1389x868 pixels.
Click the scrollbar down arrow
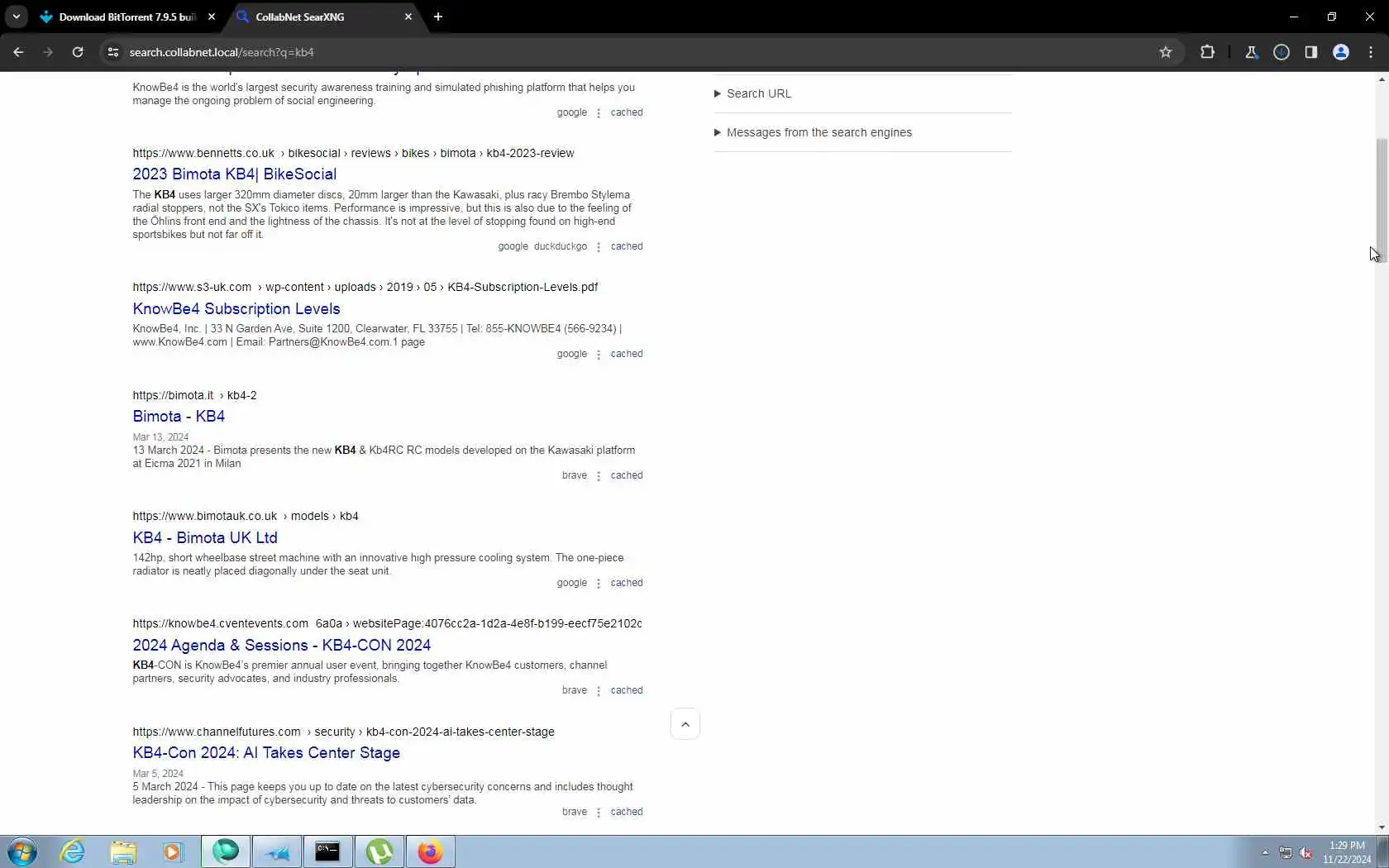1382,827
